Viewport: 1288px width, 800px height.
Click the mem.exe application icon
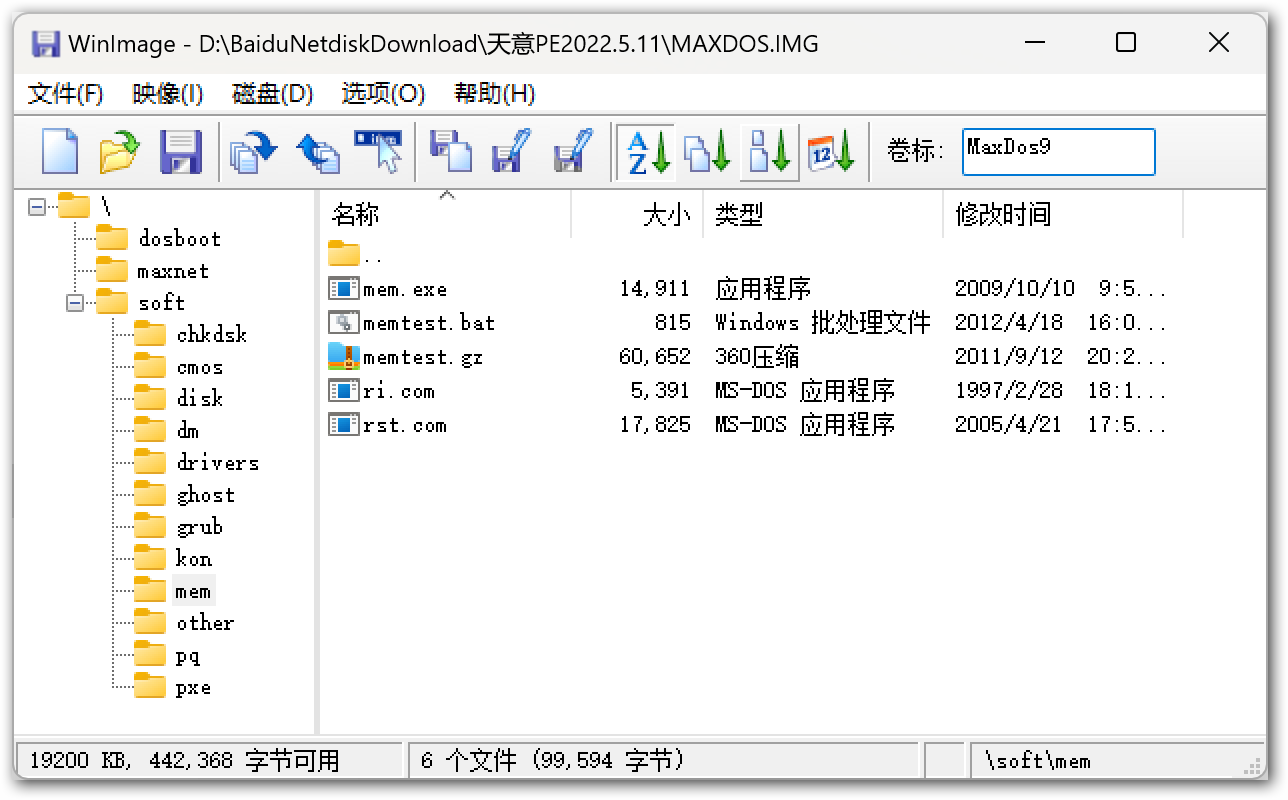point(344,289)
